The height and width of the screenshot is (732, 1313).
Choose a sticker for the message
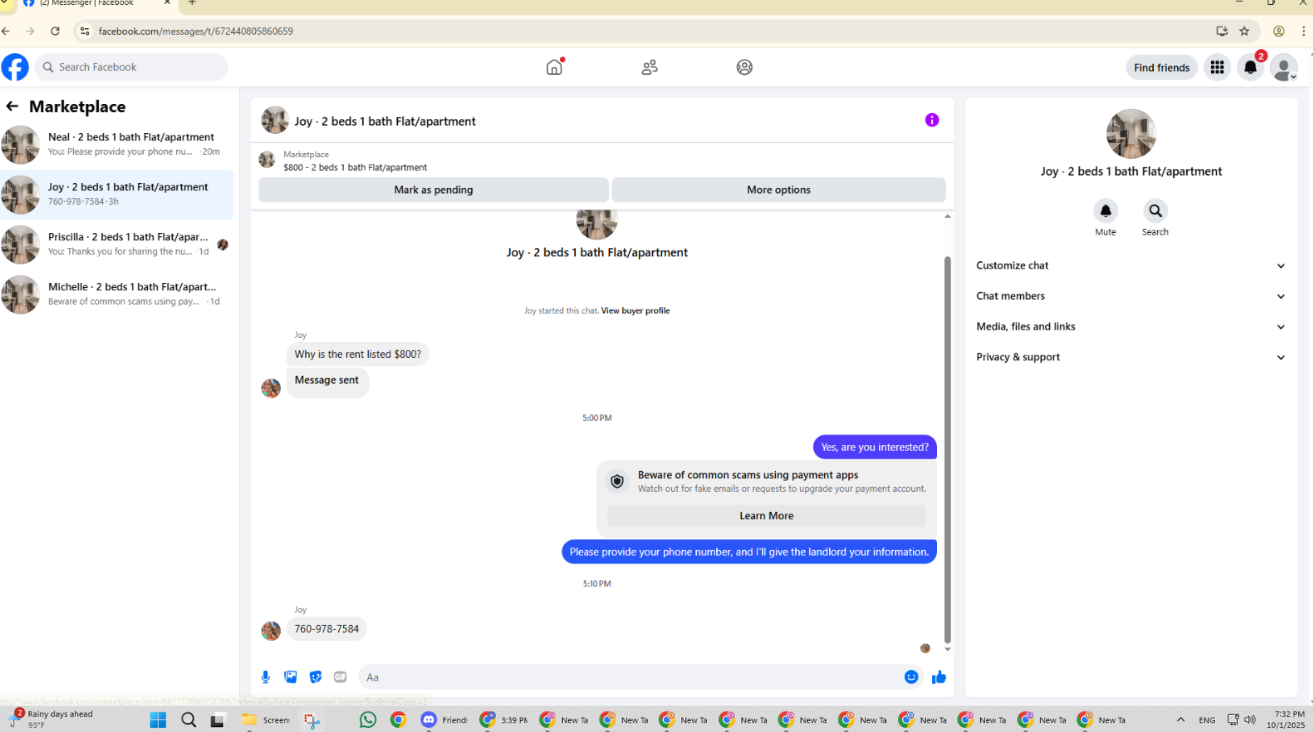[316, 677]
